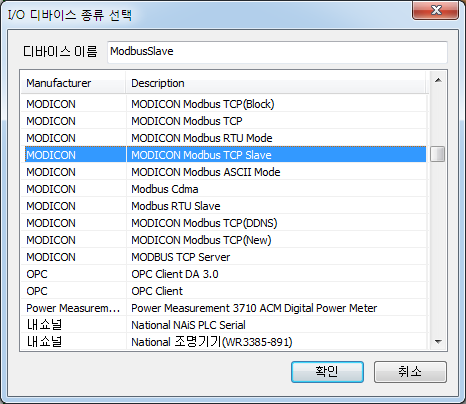Image resolution: width=466 pixels, height=404 pixels.
Task: Select OPC Client DA 3.0
Action: coord(224,274)
